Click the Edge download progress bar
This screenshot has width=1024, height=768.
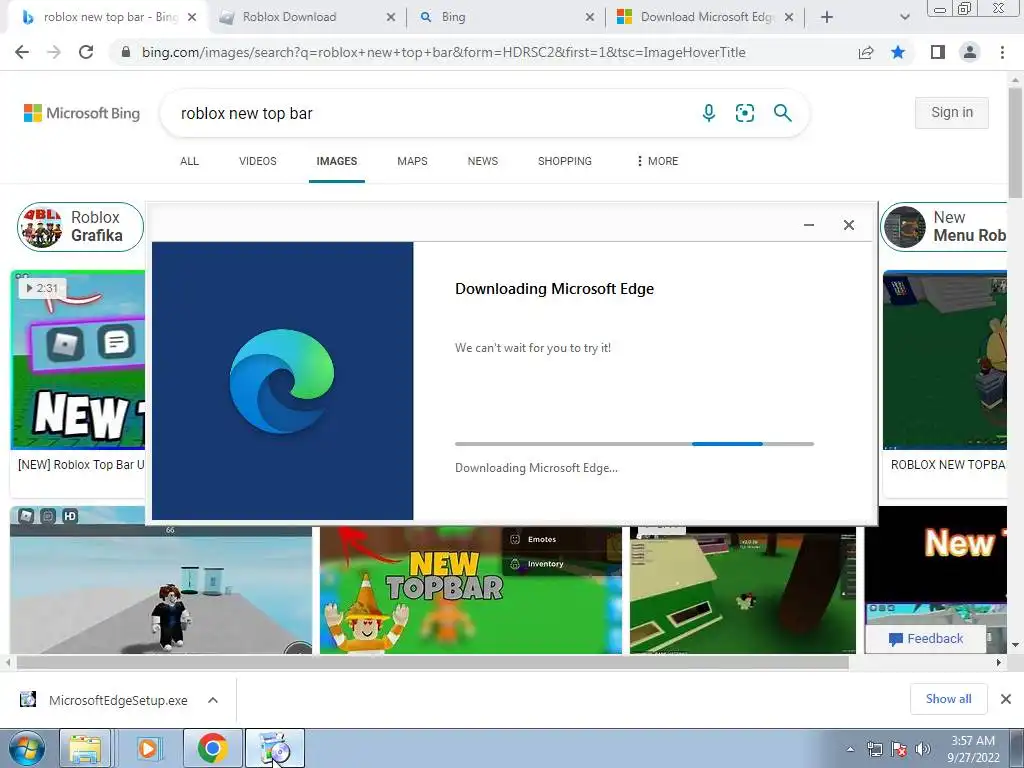coord(634,444)
